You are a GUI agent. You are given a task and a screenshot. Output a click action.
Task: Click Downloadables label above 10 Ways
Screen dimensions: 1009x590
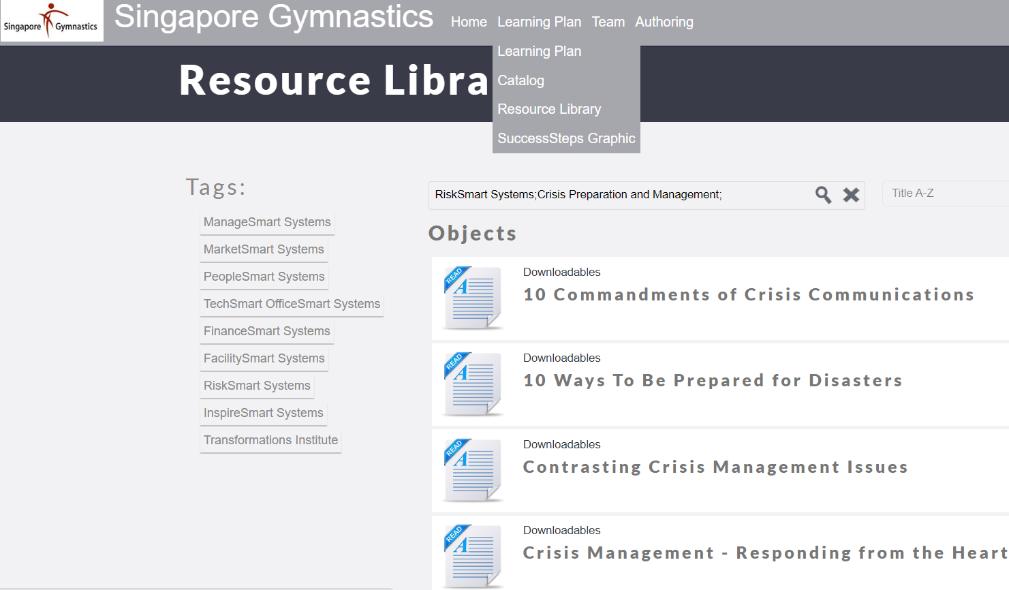click(561, 358)
